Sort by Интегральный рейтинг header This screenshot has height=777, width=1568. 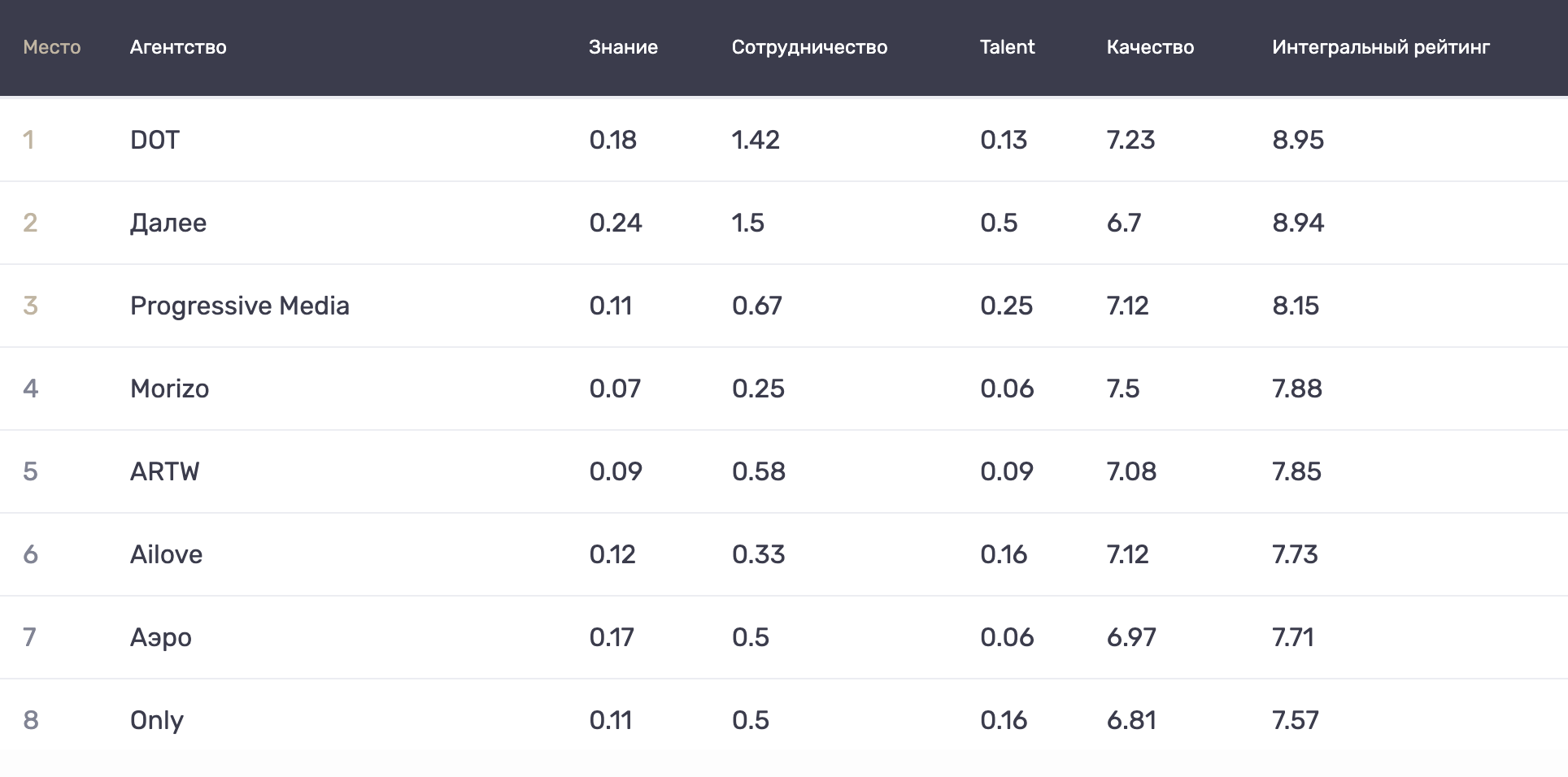click(x=1381, y=47)
